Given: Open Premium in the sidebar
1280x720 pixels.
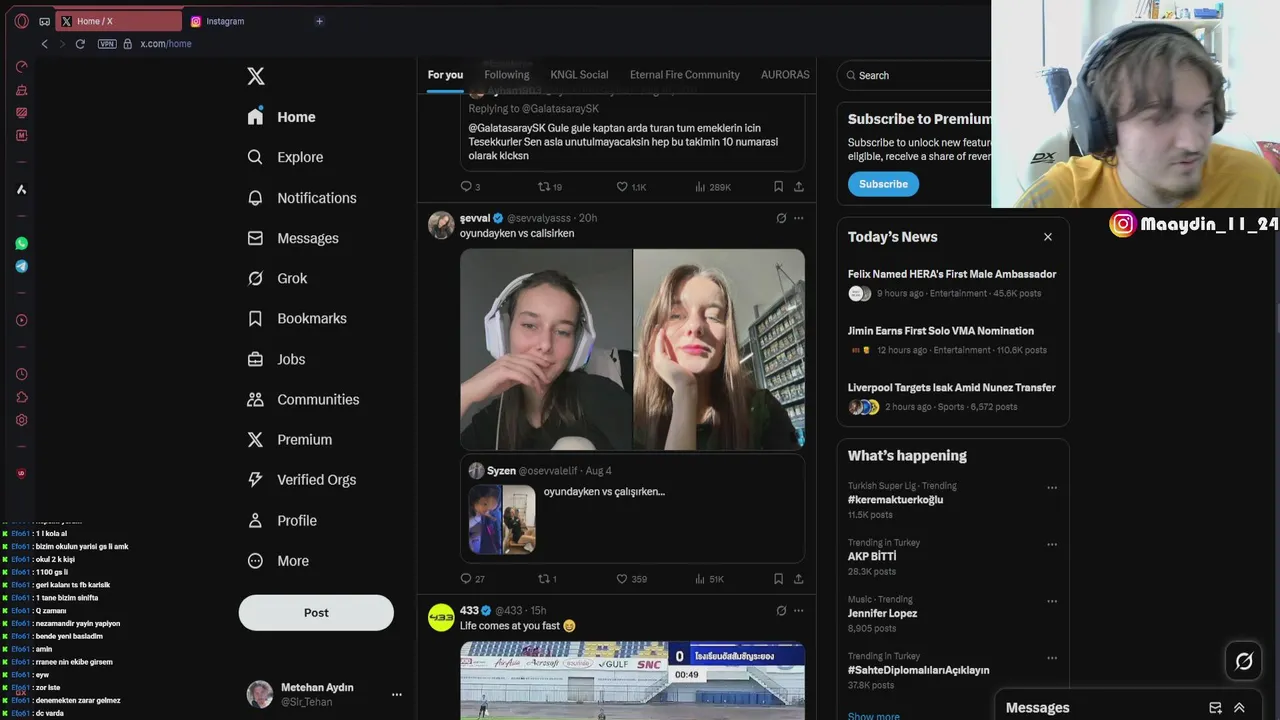Looking at the screenshot, I should click(290, 439).
